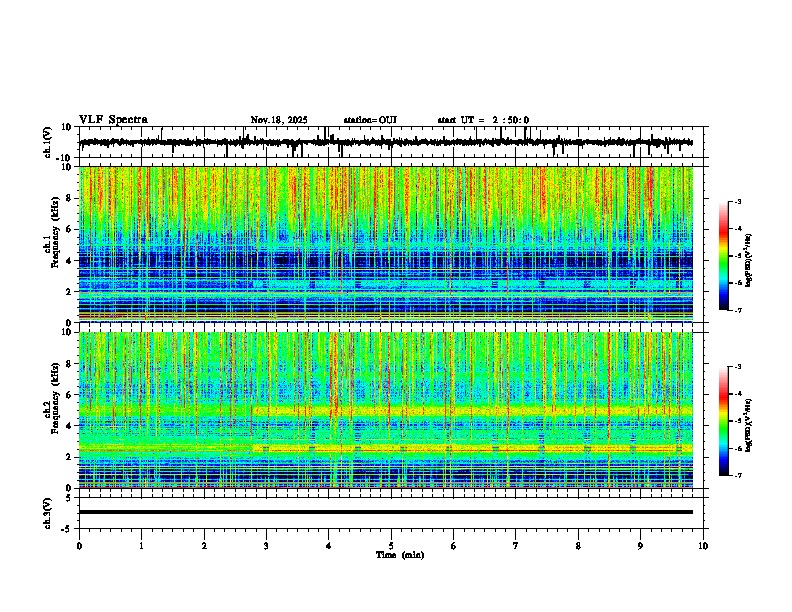792x612 pixels.
Task: Select the "Nov.18, 2025" date label
Action: point(279,120)
